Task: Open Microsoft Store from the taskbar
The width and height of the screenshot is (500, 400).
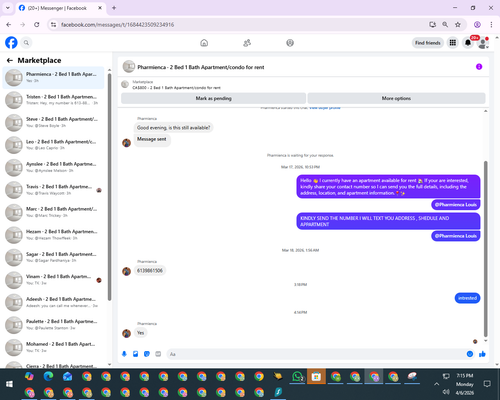Action: pyautogui.click(x=316, y=377)
